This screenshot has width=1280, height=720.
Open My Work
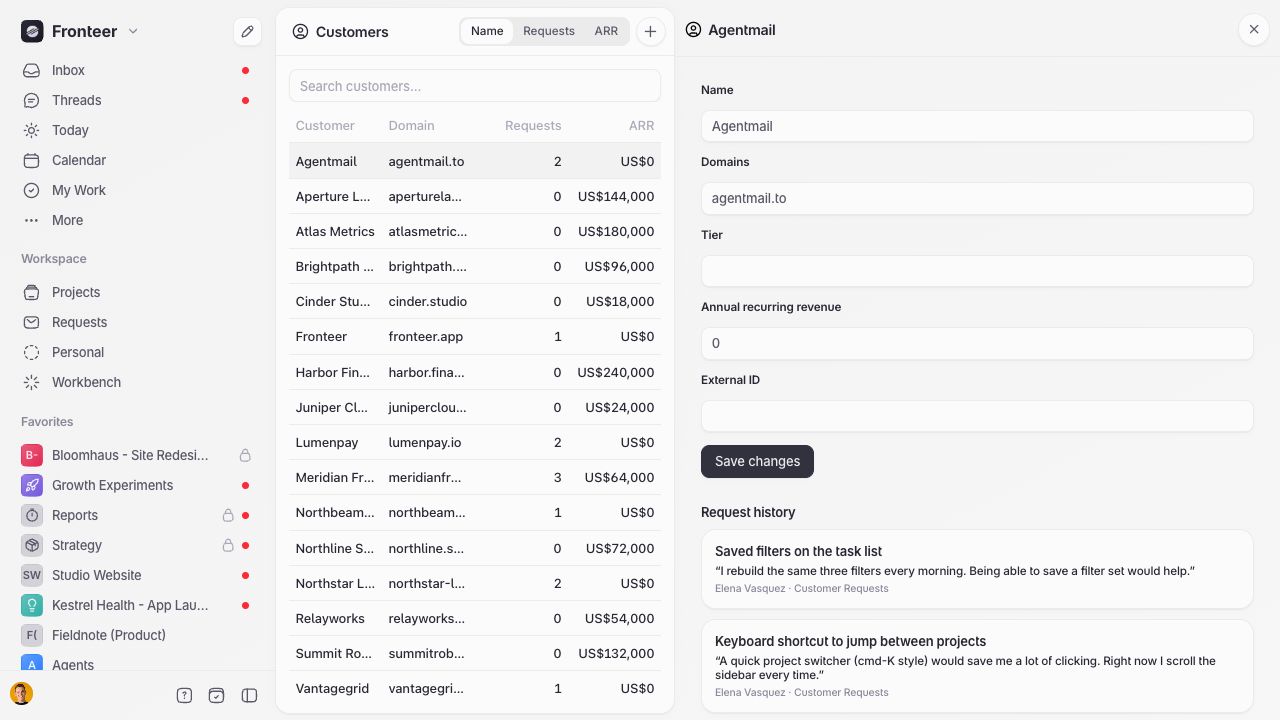coord(137,190)
